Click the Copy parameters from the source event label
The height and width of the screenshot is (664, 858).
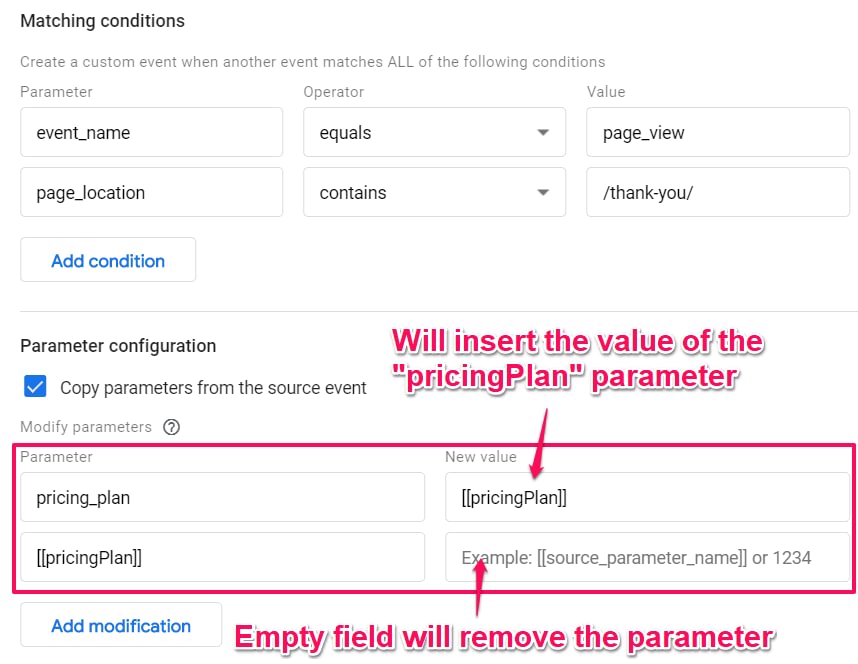[x=213, y=388]
